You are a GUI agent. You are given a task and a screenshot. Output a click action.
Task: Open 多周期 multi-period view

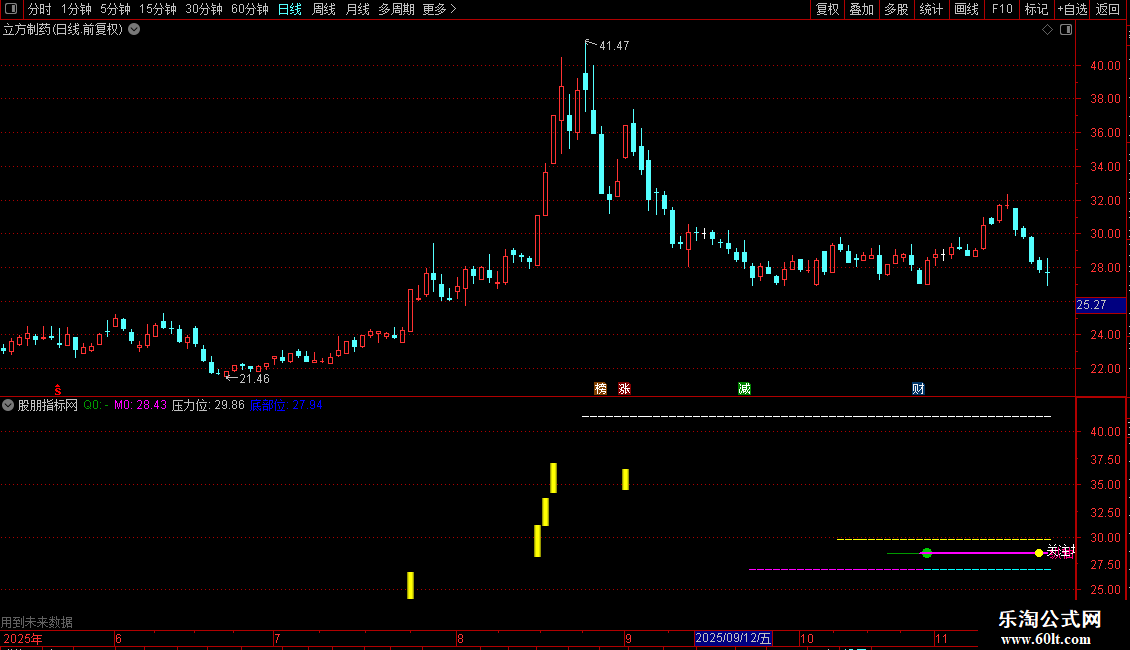click(396, 9)
